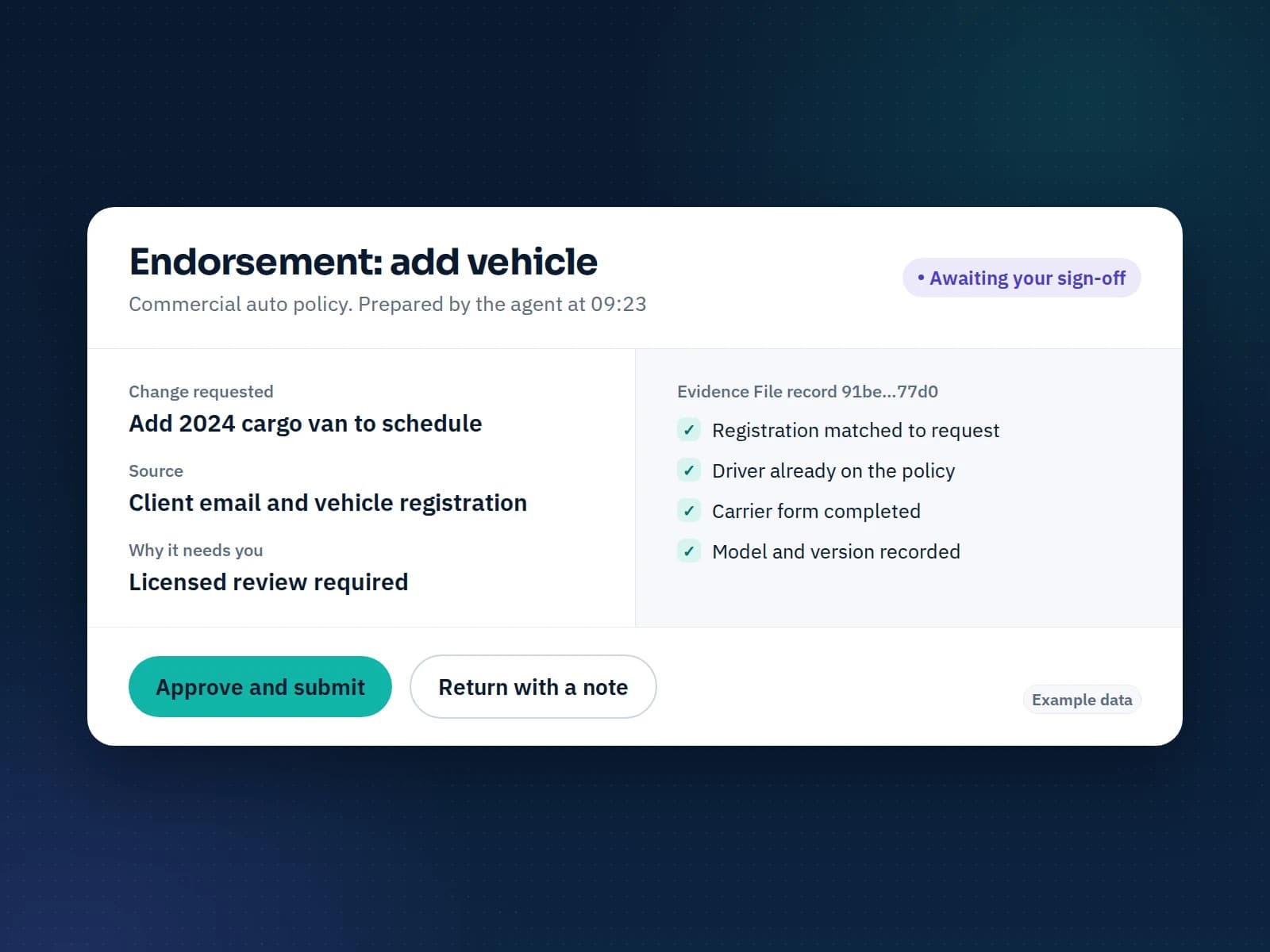
Task: Click the Awaiting your sign-off status badge
Action: tap(1022, 278)
